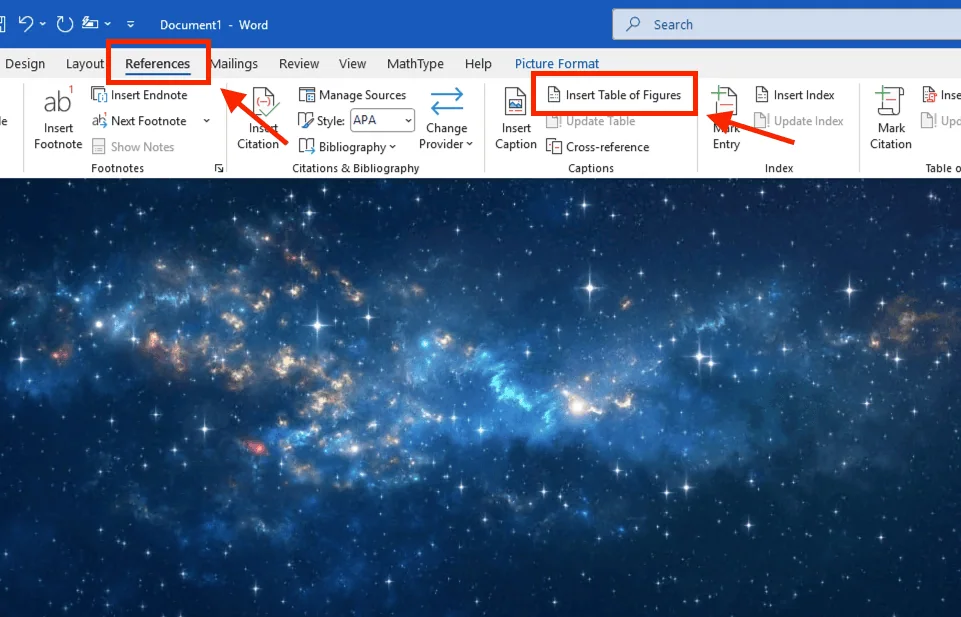Click Insert Table of Figures
961x617 pixels.
pos(614,95)
